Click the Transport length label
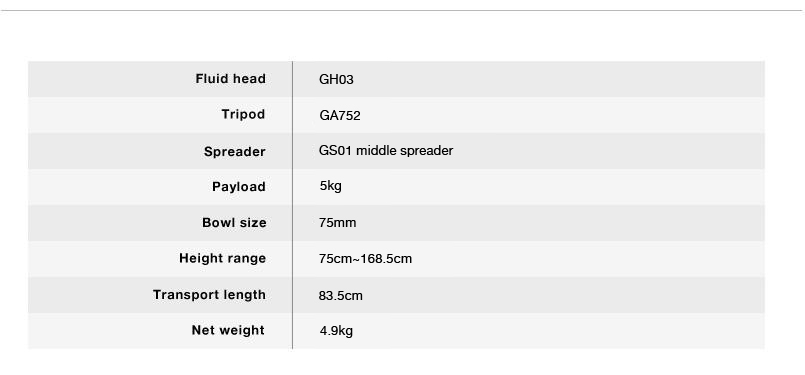Screen dimensions: 805x375 click(x=209, y=294)
